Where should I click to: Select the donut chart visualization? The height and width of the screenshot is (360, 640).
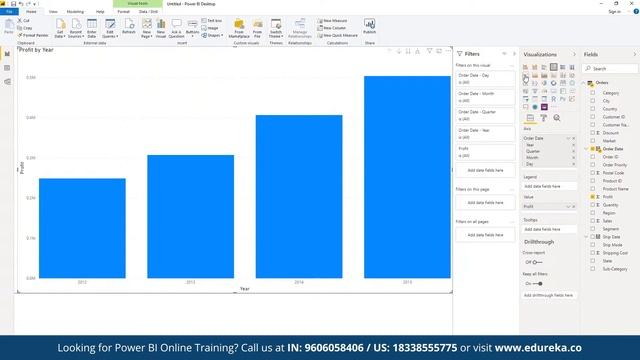pyautogui.click(x=553, y=83)
